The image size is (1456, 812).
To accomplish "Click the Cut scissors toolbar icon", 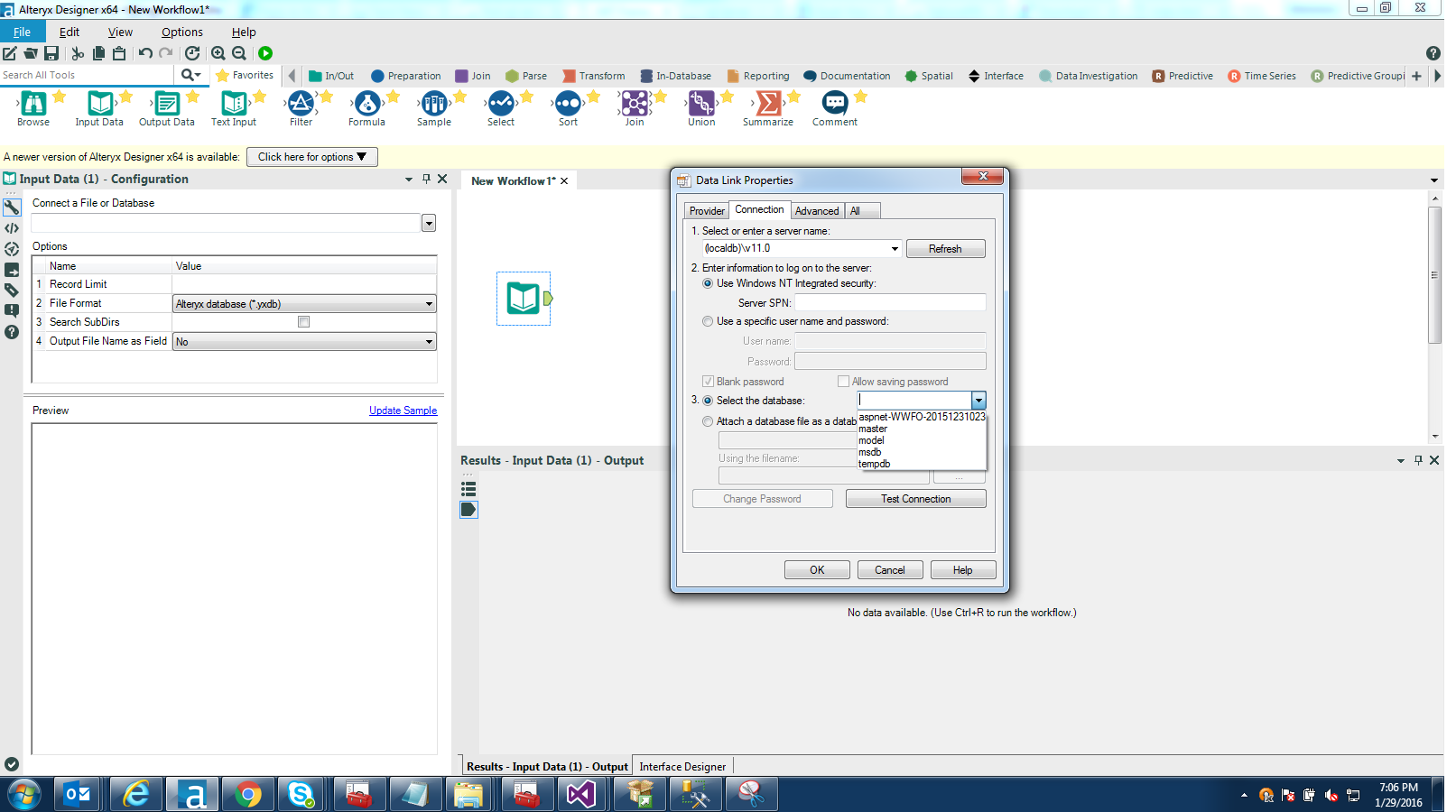I will click(78, 53).
